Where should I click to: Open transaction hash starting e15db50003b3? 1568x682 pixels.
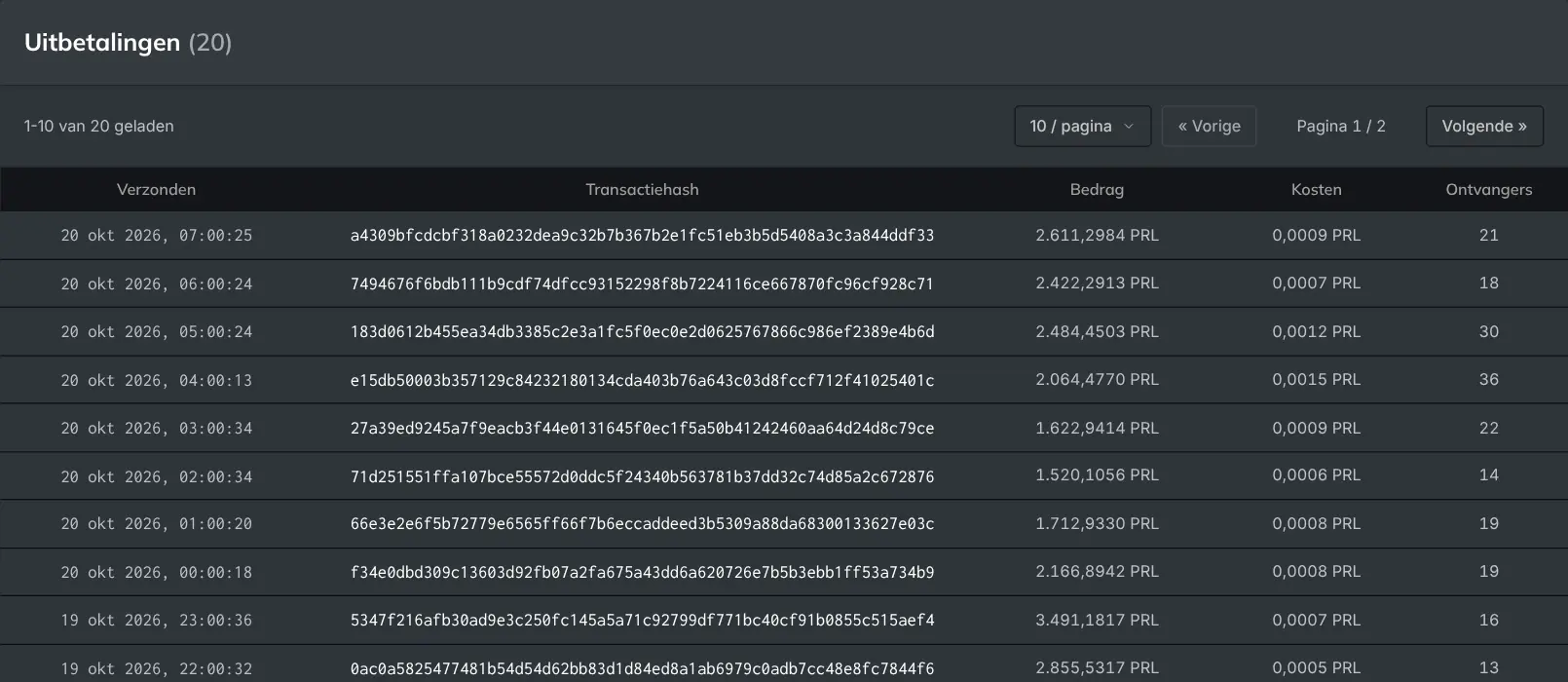click(x=642, y=380)
